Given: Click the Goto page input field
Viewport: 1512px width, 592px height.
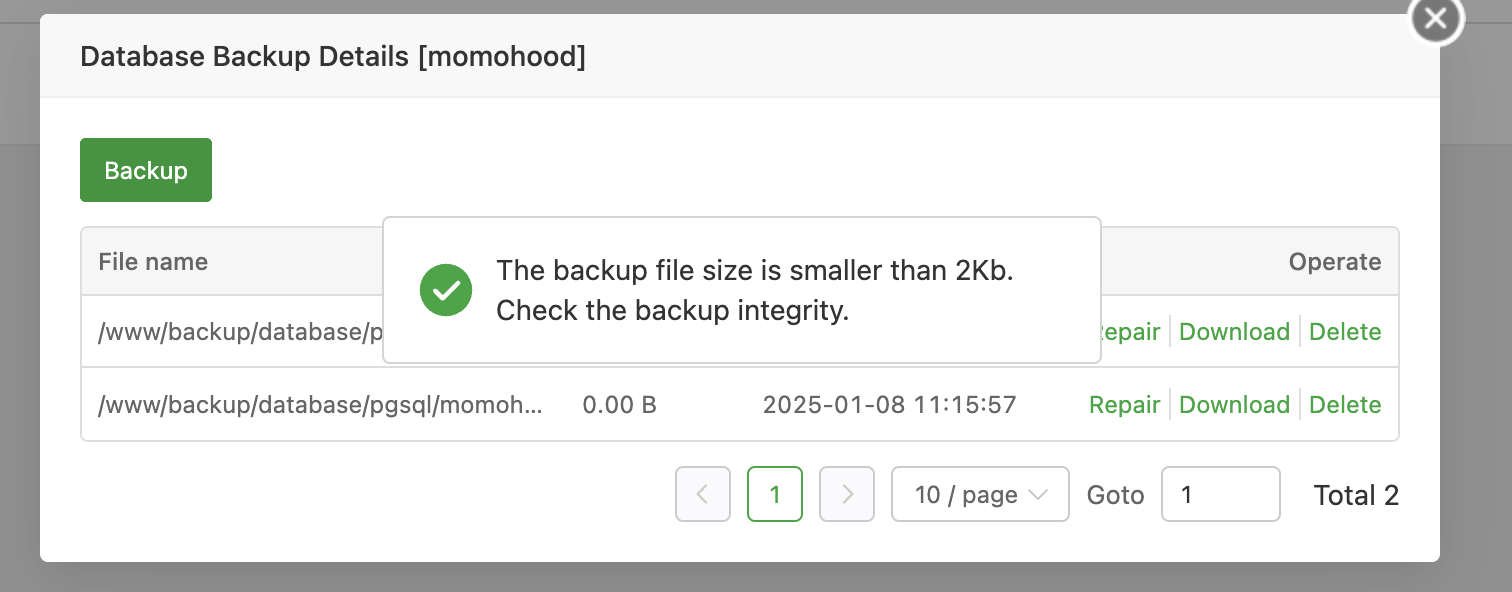Looking at the screenshot, I should [1220, 494].
